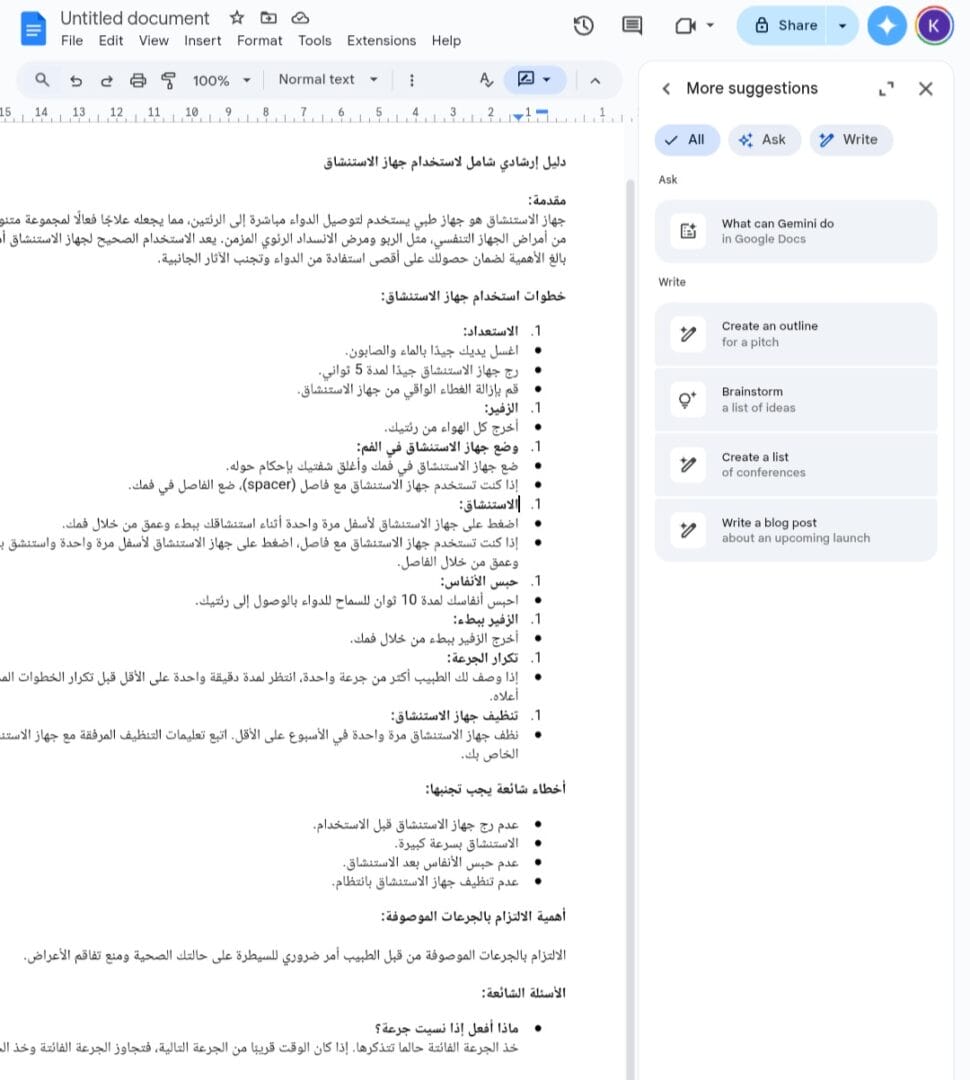Click the Share button
This screenshot has height=1080, width=970.
coord(786,26)
